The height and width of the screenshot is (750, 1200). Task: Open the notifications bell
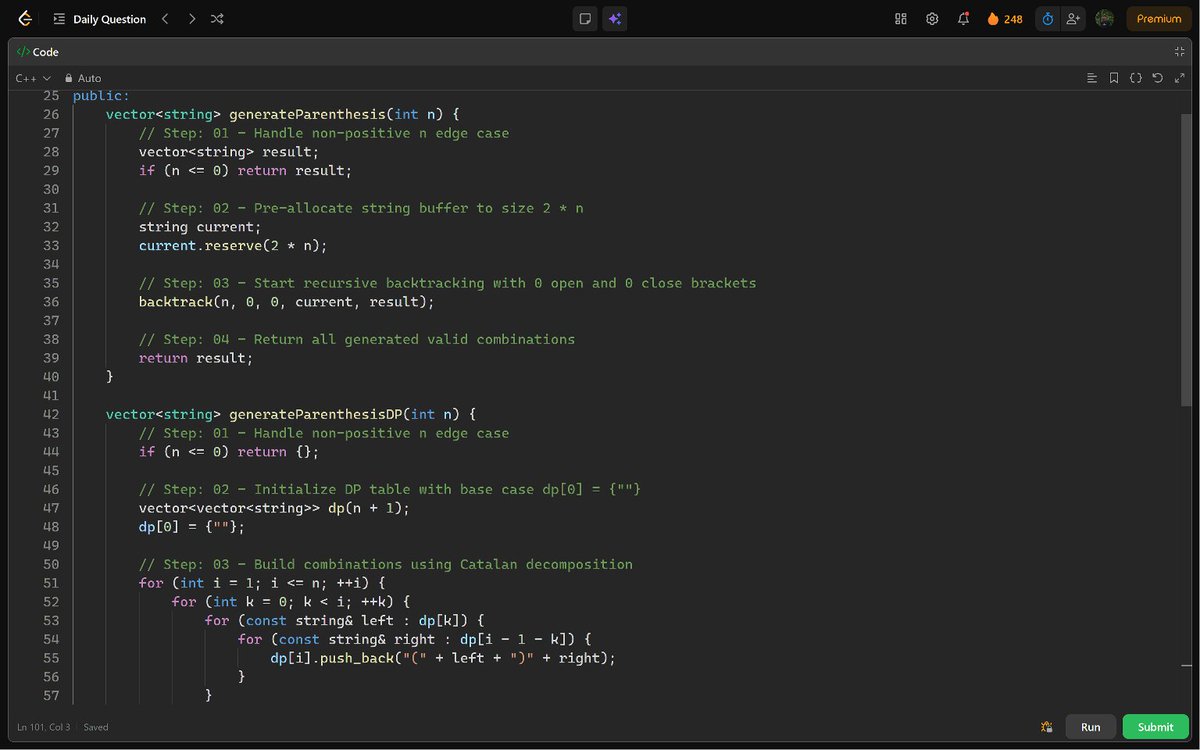tap(963, 19)
